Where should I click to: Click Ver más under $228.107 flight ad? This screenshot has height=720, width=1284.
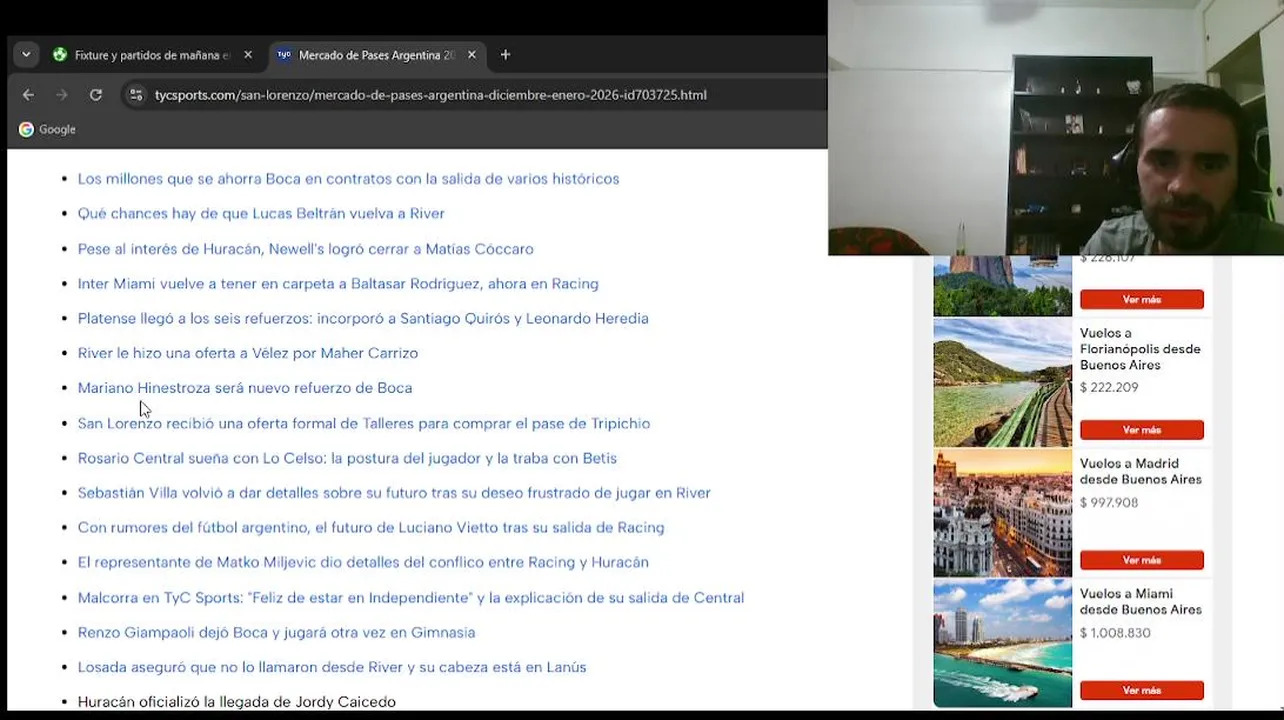click(1141, 299)
